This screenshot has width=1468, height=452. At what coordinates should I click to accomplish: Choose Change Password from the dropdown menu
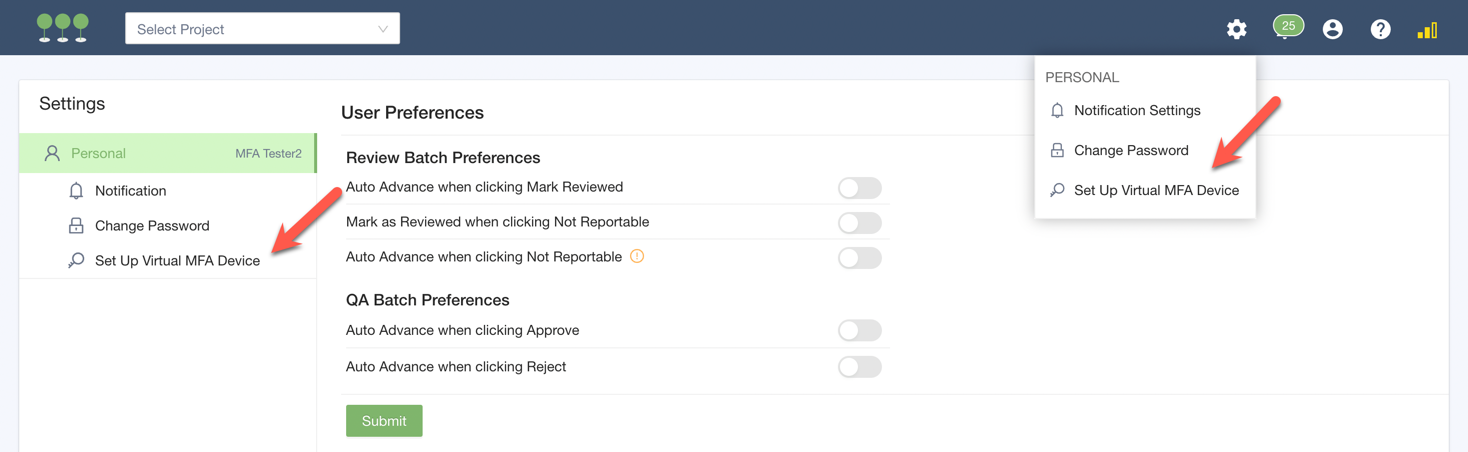click(x=1130, y=150)
